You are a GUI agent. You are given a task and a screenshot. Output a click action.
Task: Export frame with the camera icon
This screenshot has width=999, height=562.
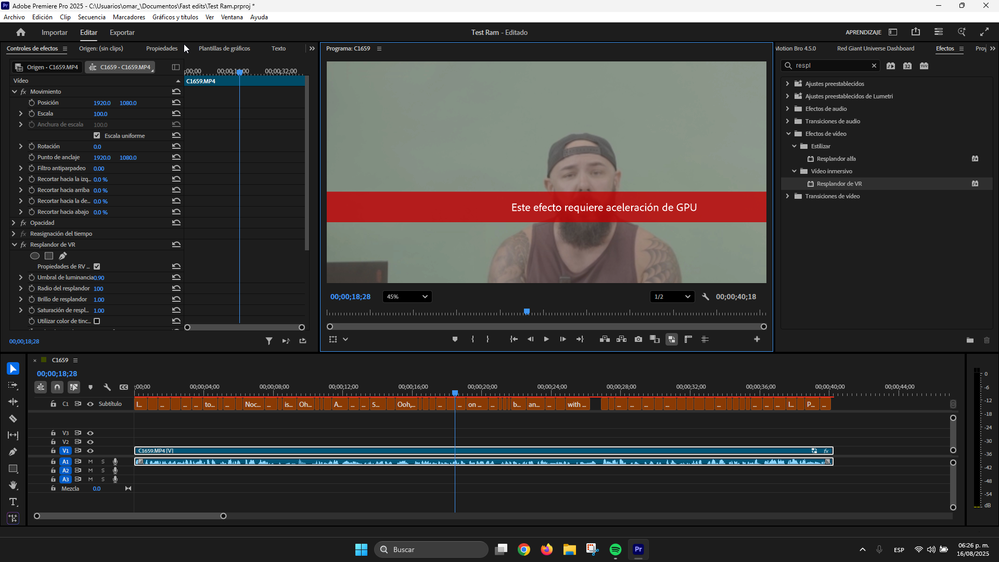[x=638, y=339]
